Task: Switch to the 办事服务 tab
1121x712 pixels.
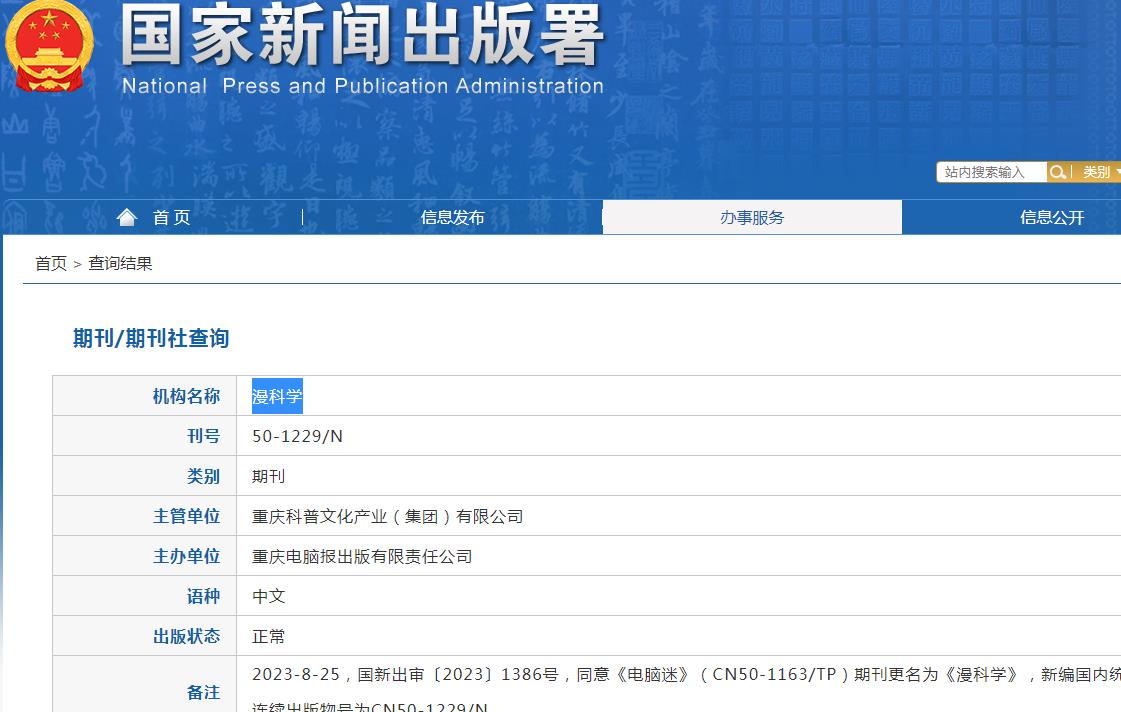Action: 751,216
